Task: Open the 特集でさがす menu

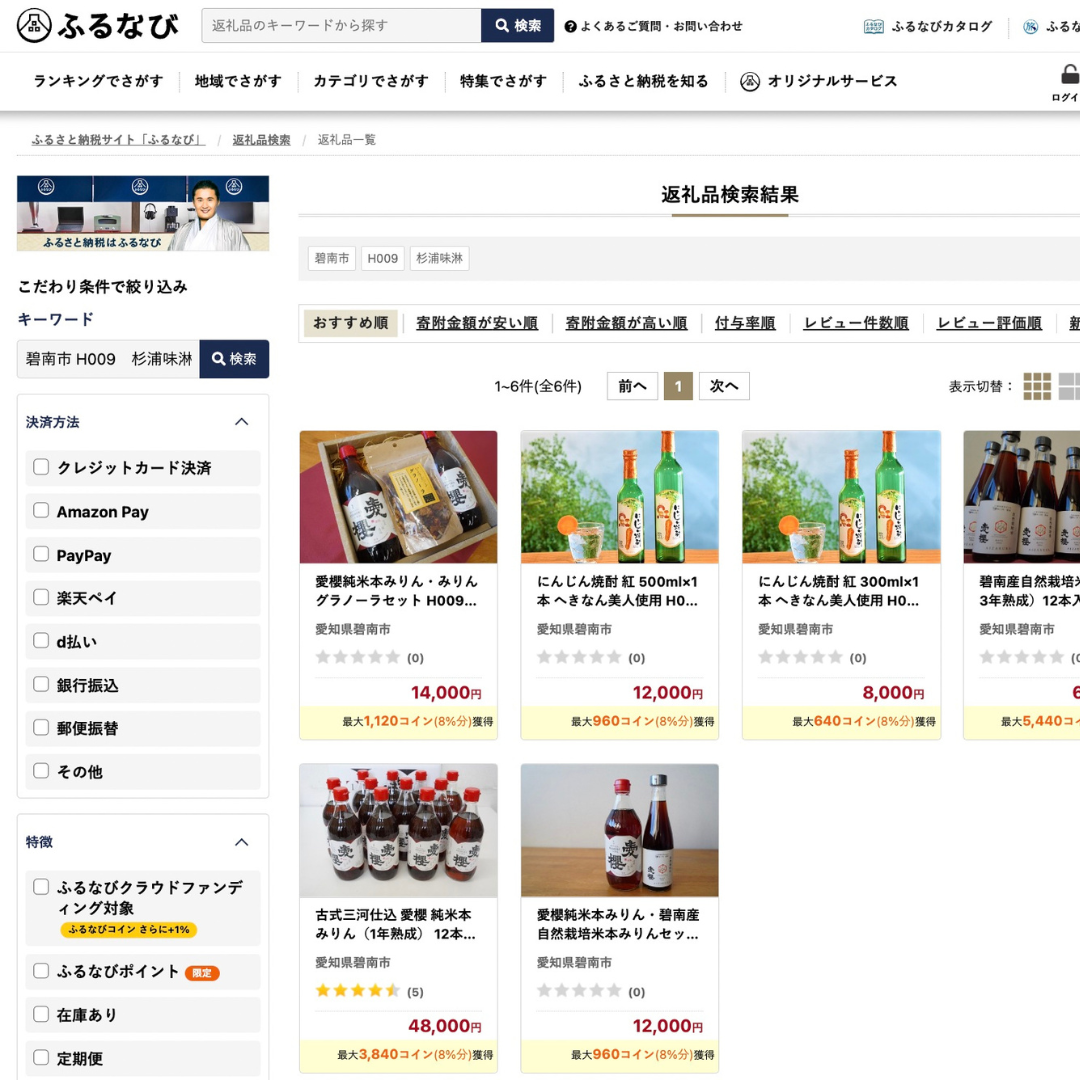Action: 503,81
